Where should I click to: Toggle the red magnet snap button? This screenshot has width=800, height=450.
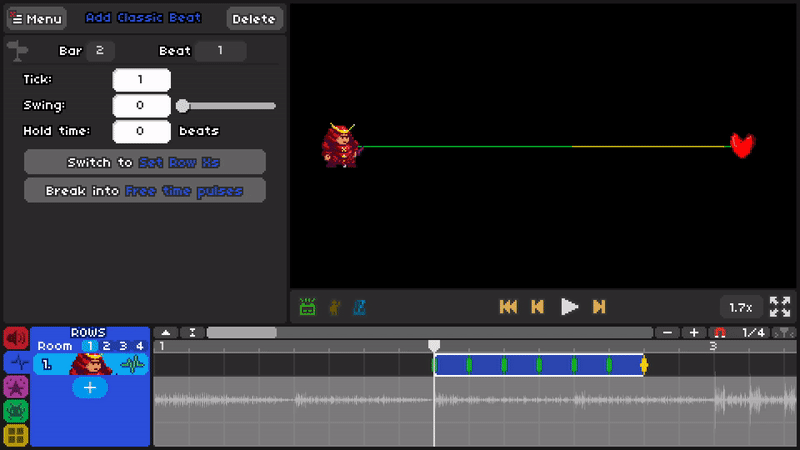(x=718, y=332)
